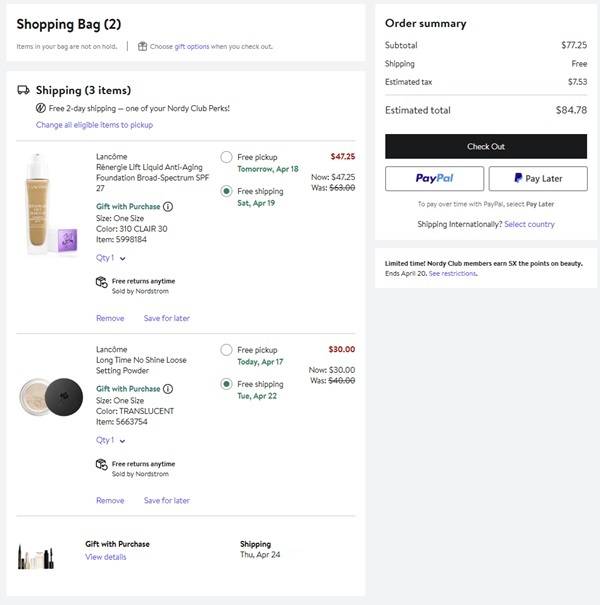
Task: Click the free returns icon under foundation
Action: tap(101, 282)
